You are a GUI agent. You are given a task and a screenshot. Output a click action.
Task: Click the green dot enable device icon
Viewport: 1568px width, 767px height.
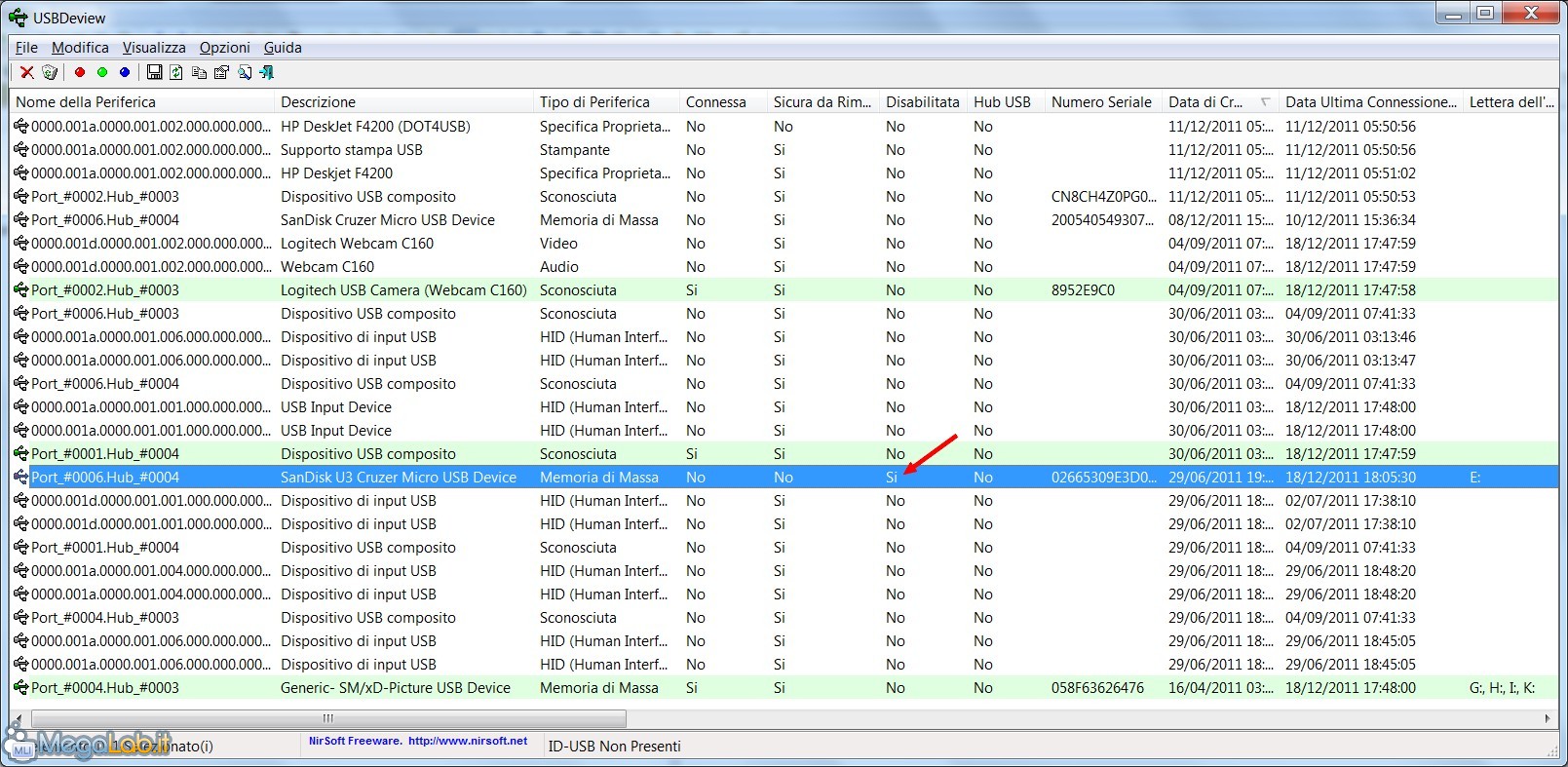tap(102, 72)
